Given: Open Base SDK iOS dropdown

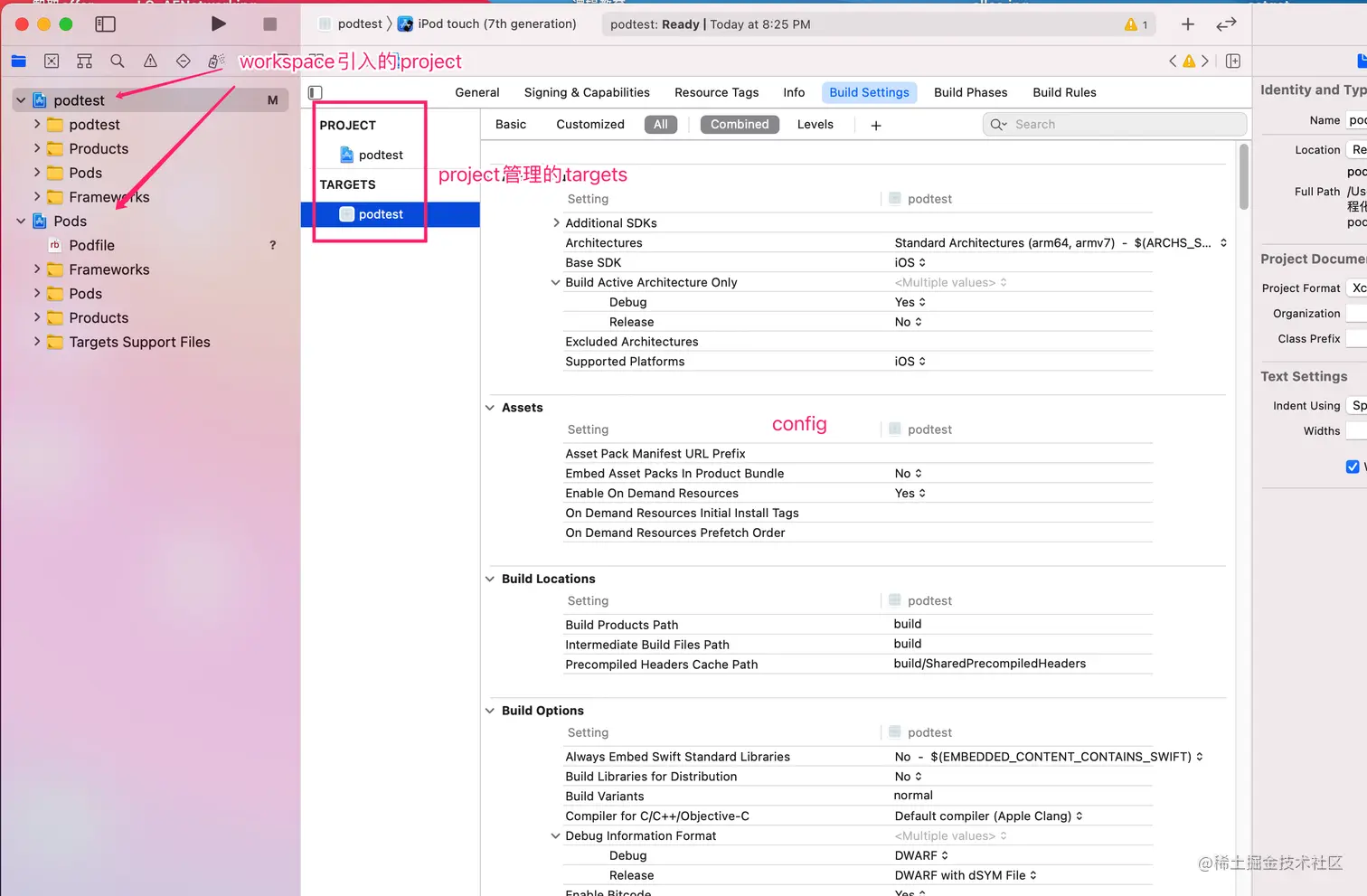Looking at the screenshot, I should tap(910, 262).
